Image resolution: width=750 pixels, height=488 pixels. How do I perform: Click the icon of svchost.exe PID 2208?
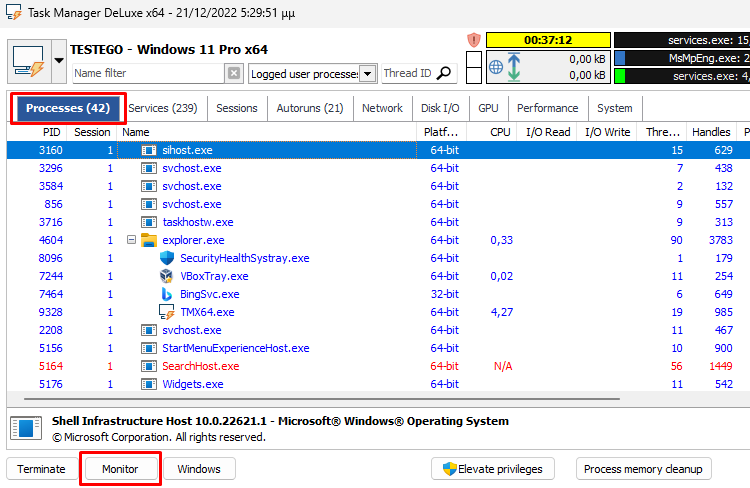(x=149, y=330)
